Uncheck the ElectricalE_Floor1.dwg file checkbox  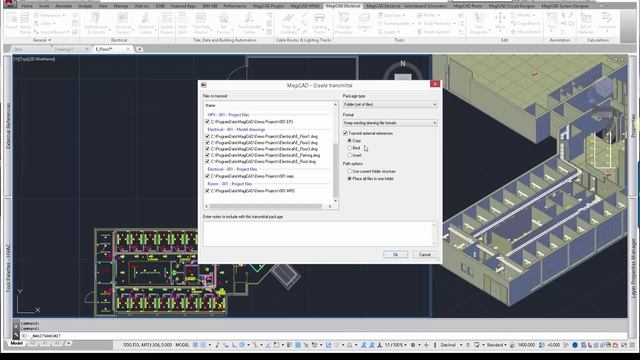[207, 136]
